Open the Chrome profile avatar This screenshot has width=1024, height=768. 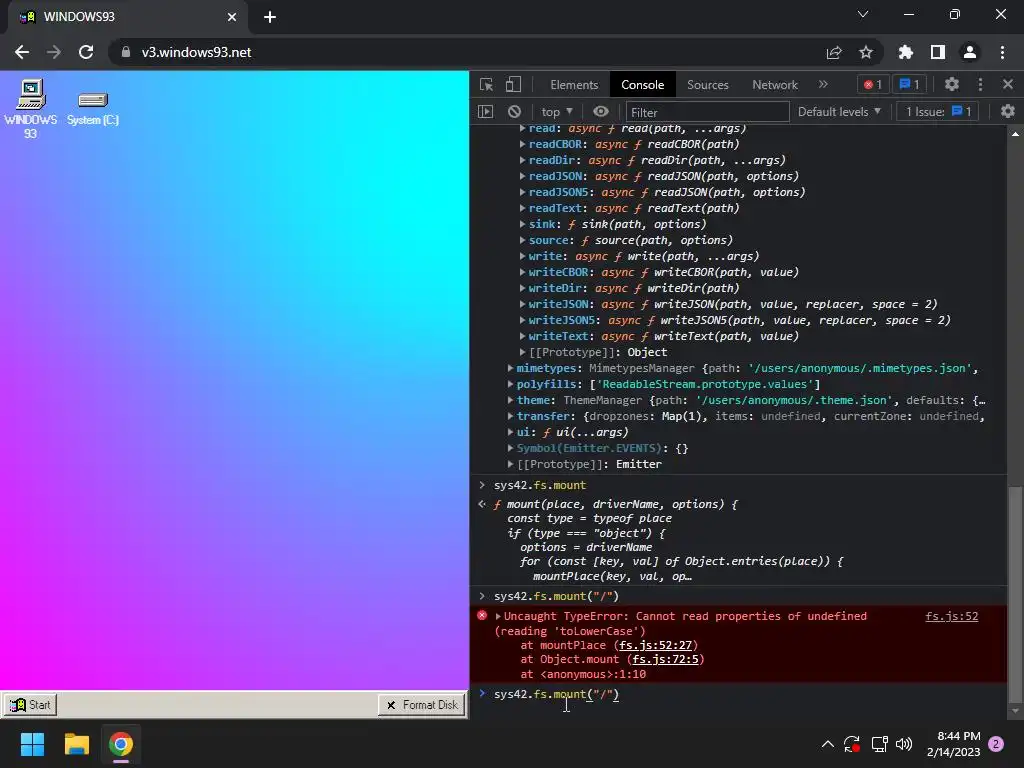(970, 52)
